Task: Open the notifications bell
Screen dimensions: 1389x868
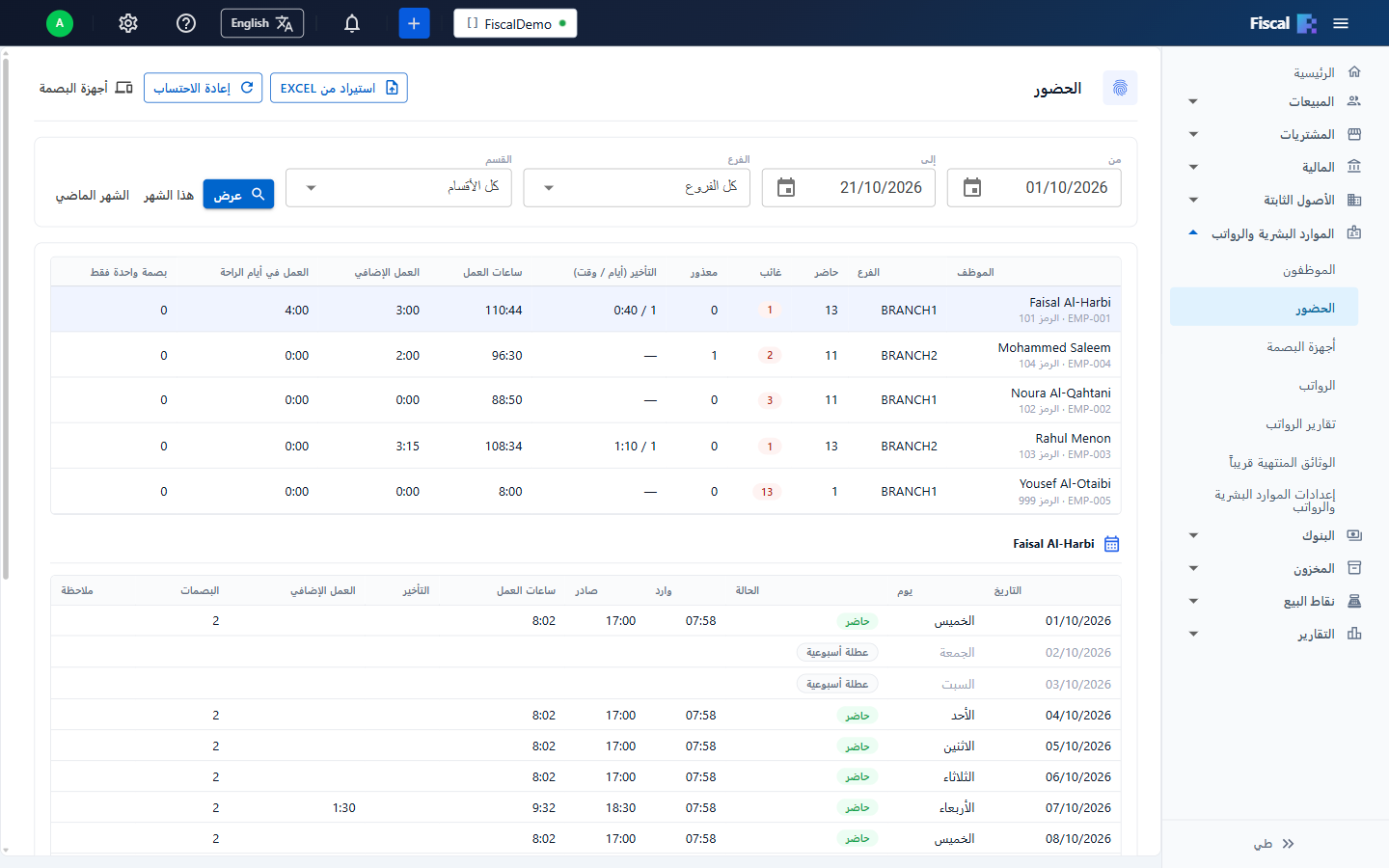Action: [x=352, y=23]
